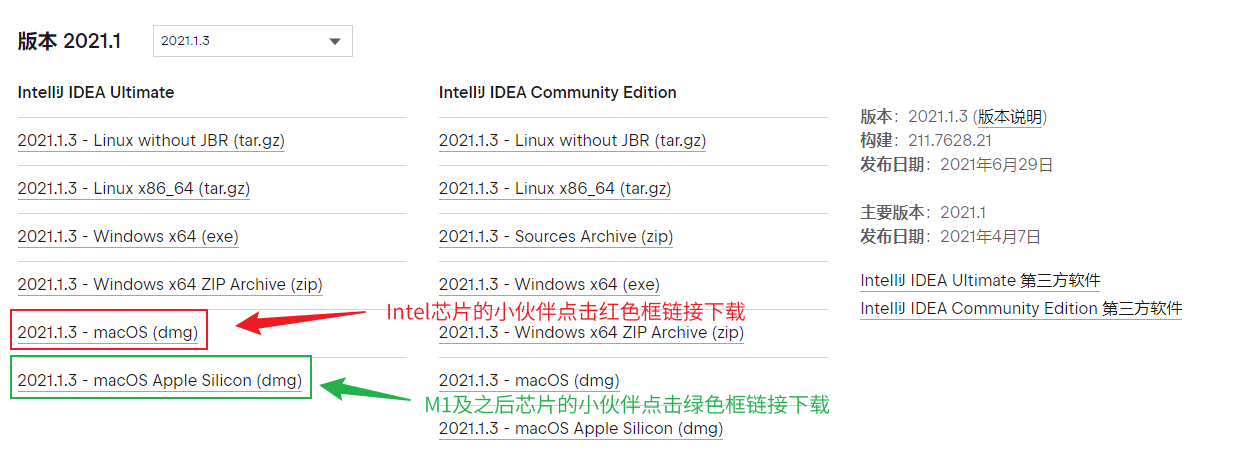The height and width of the screenshot is (466, 1253).
Task: Click the red arrow annotation
Action: (x=299, y=321)
